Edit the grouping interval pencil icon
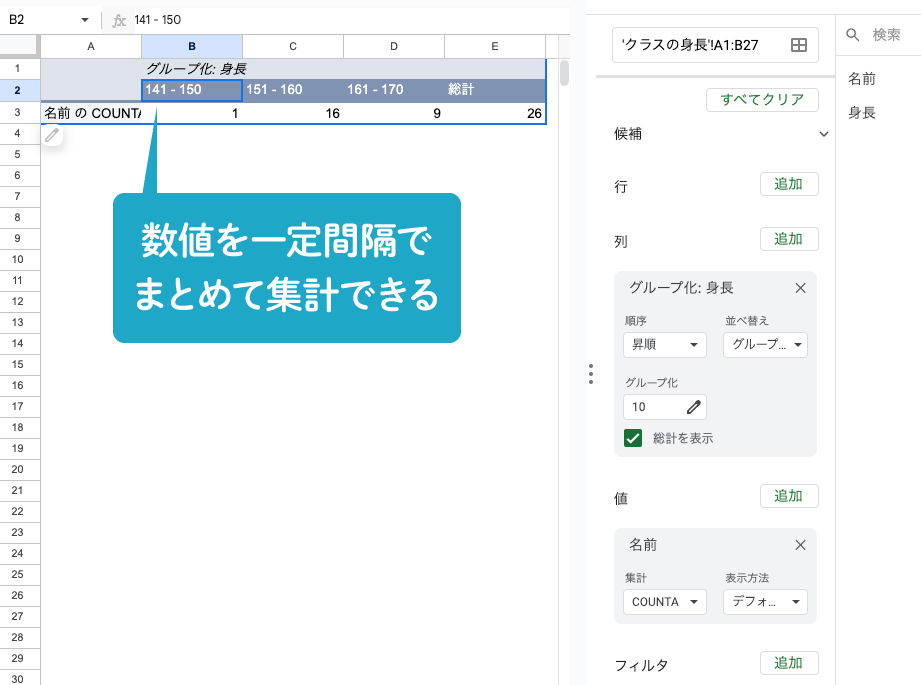 point(694,407)
